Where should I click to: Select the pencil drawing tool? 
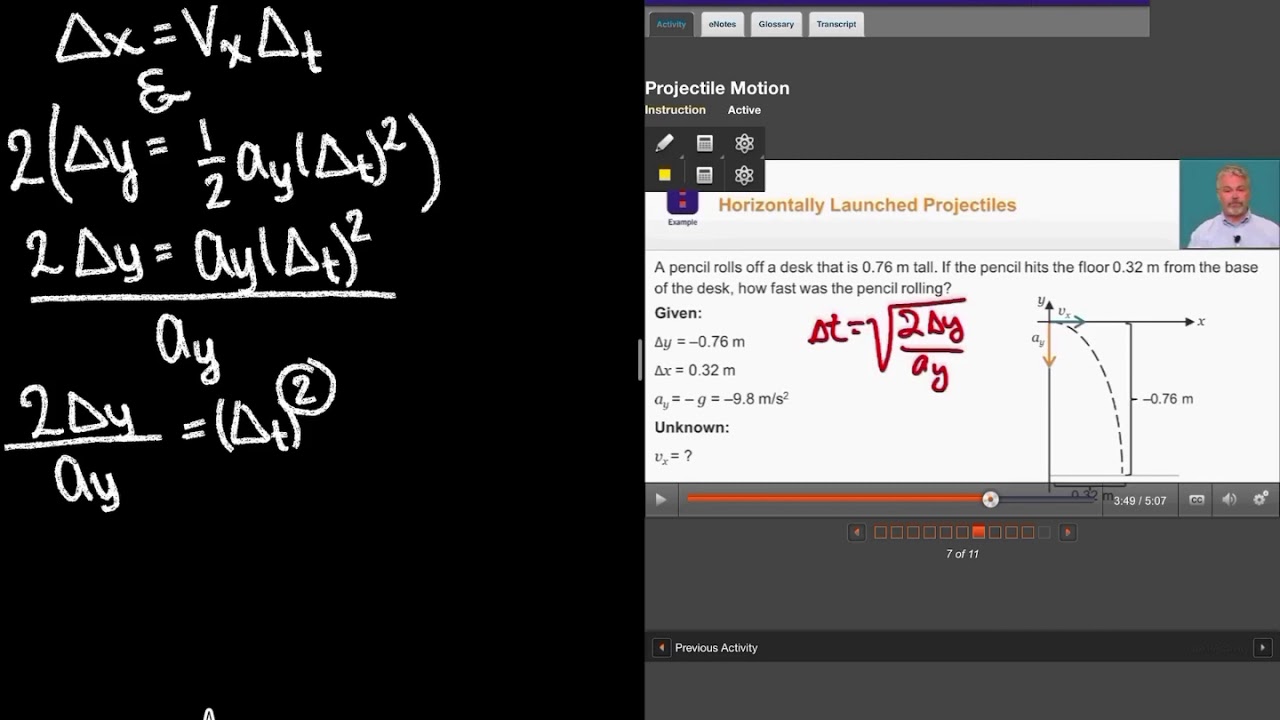[x=664, y=143]
